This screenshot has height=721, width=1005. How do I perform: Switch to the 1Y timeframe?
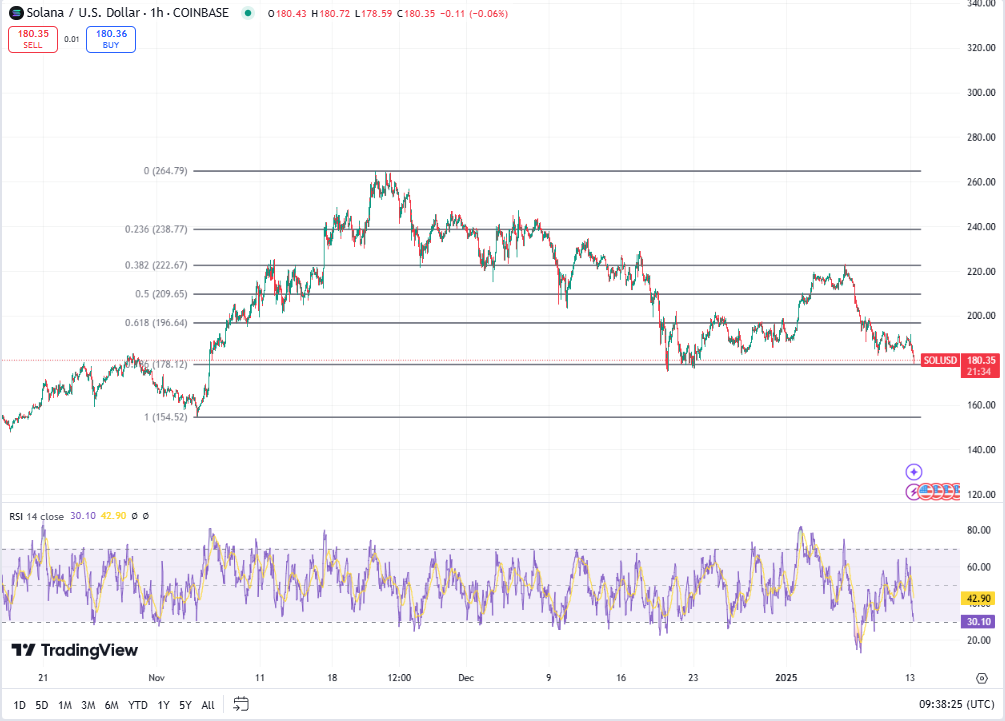pos(162,705)
